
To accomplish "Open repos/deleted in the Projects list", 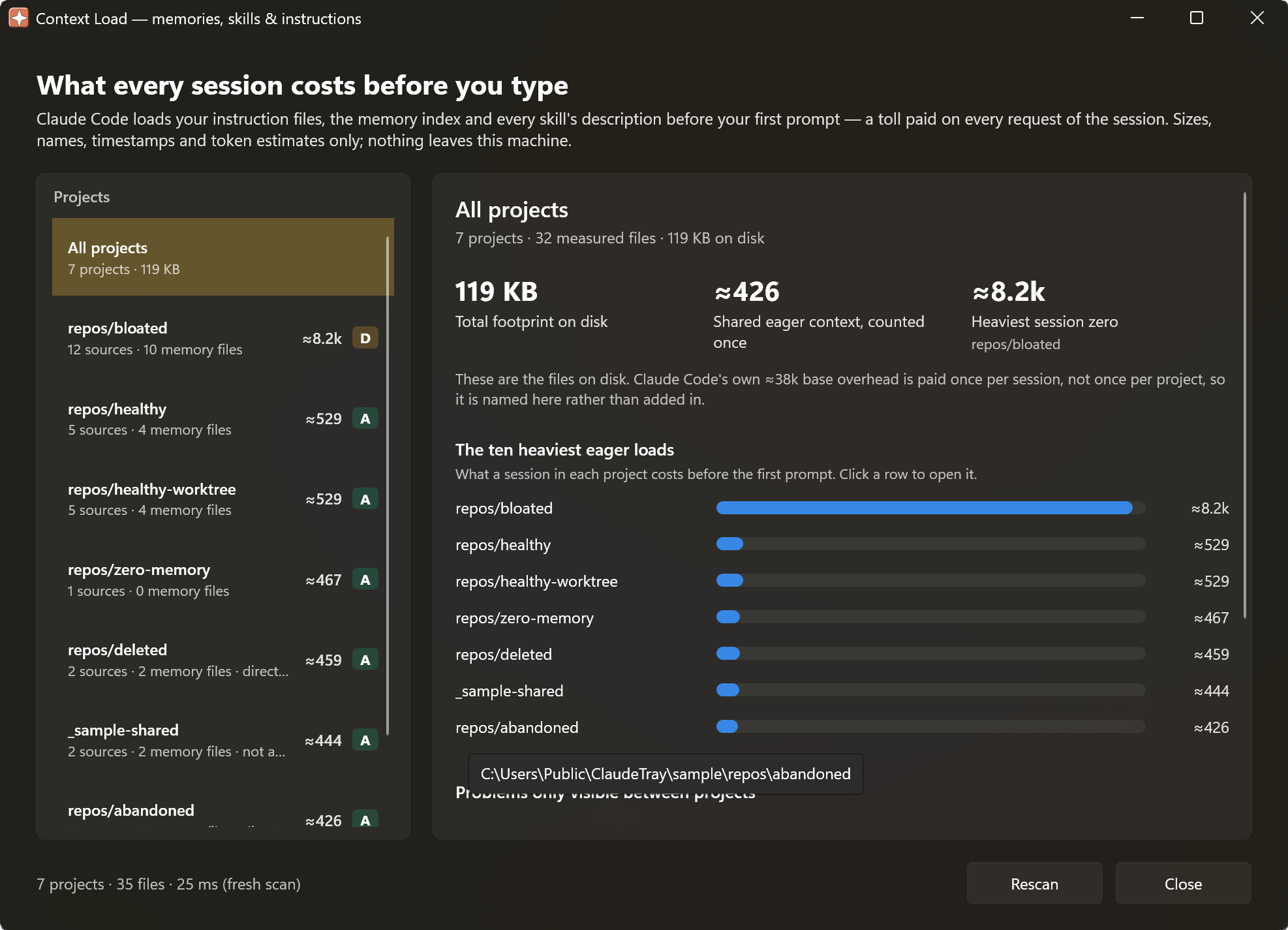I will (x=222, y=660).
